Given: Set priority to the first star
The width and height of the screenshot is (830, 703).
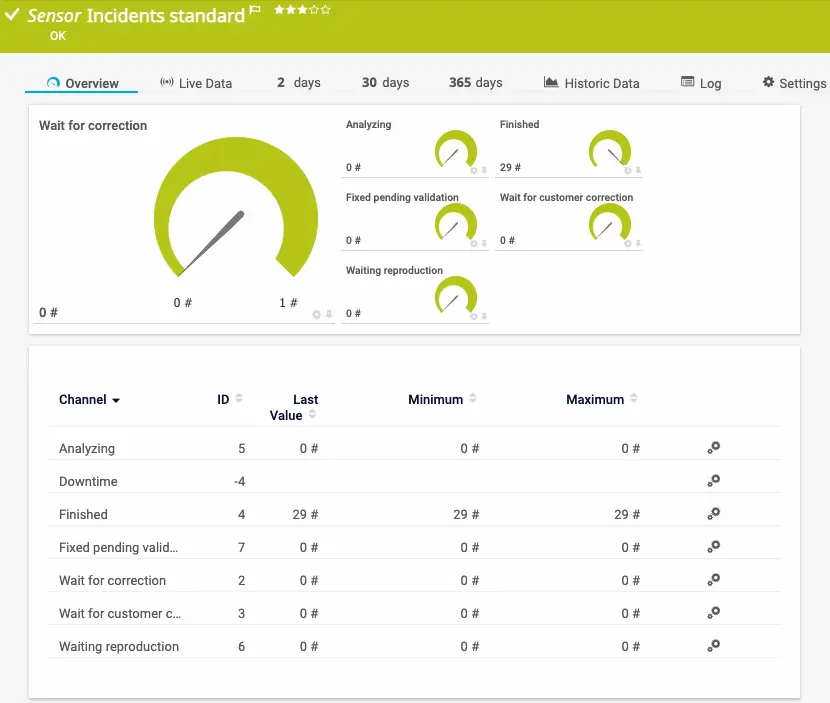Looking at the screenshot, I should (278, 9).
